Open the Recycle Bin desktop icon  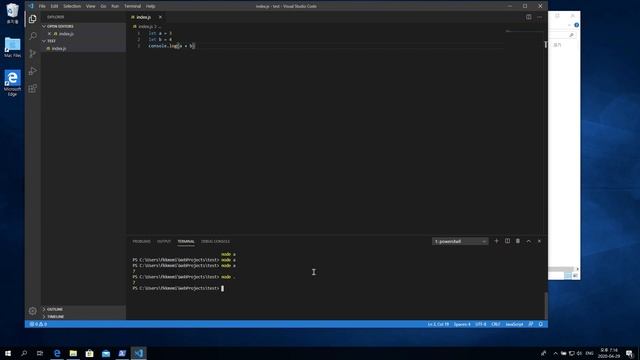click(12, 13)
